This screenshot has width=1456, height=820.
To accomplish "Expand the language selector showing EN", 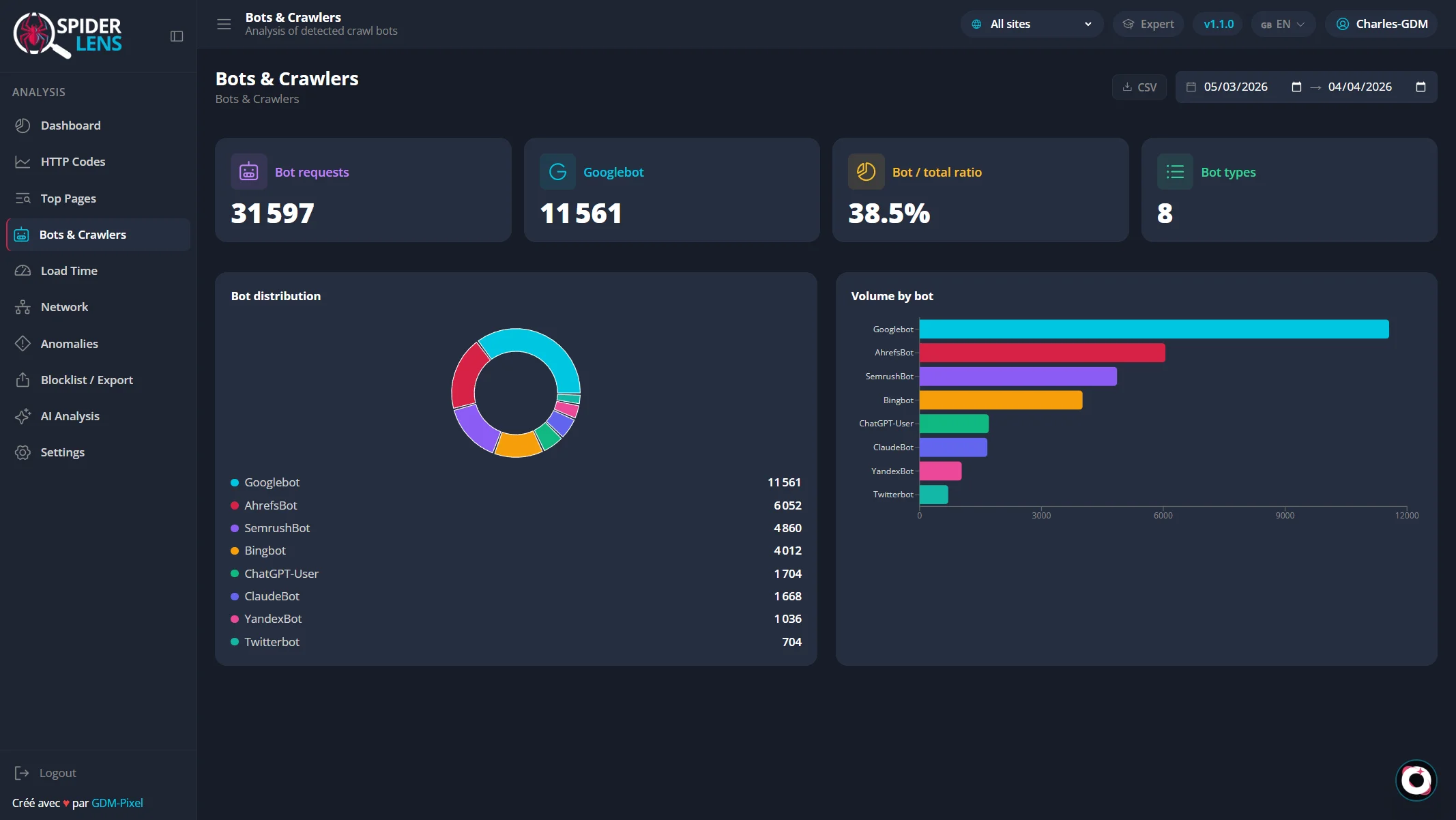I will [1283, 23].
